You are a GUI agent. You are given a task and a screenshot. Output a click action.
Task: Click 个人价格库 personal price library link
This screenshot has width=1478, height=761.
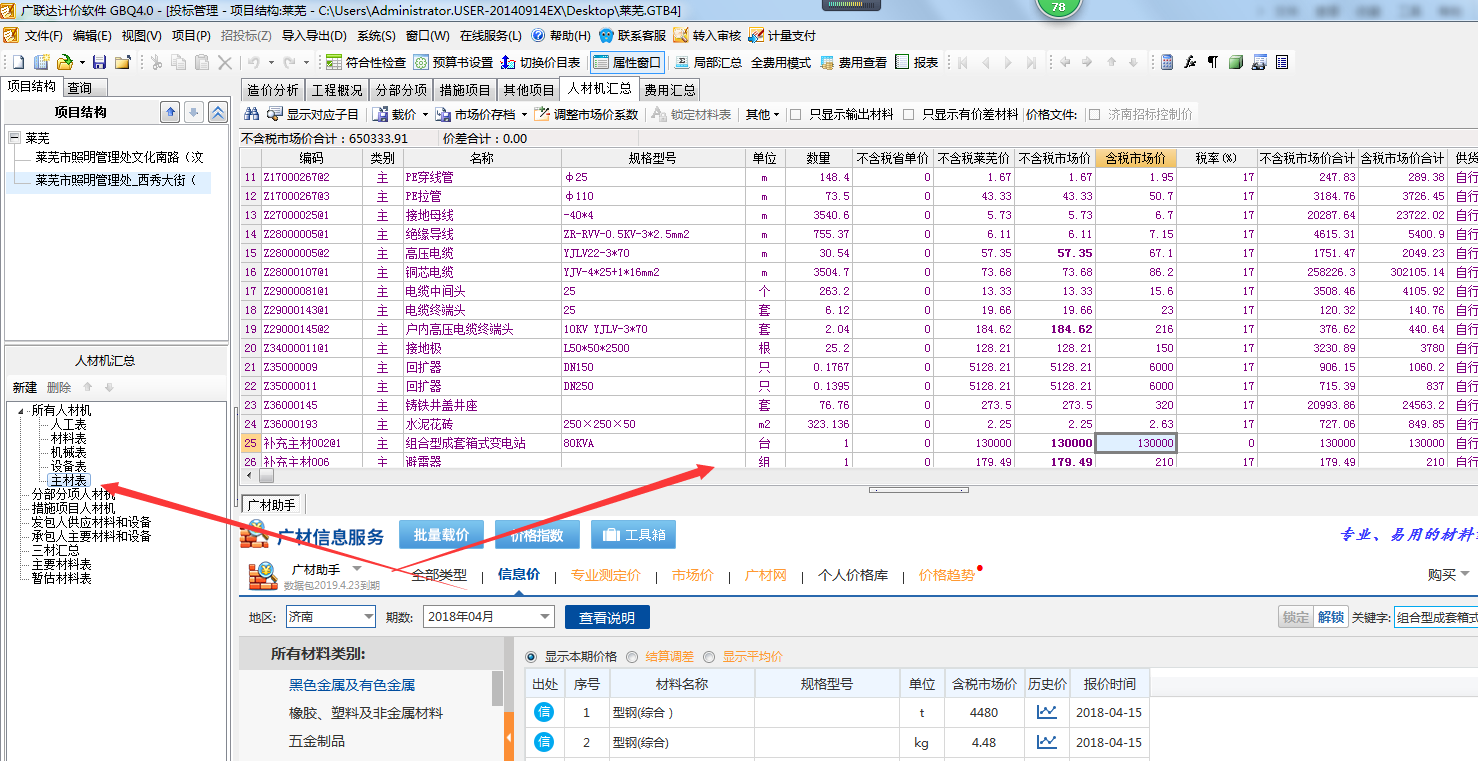853,575
